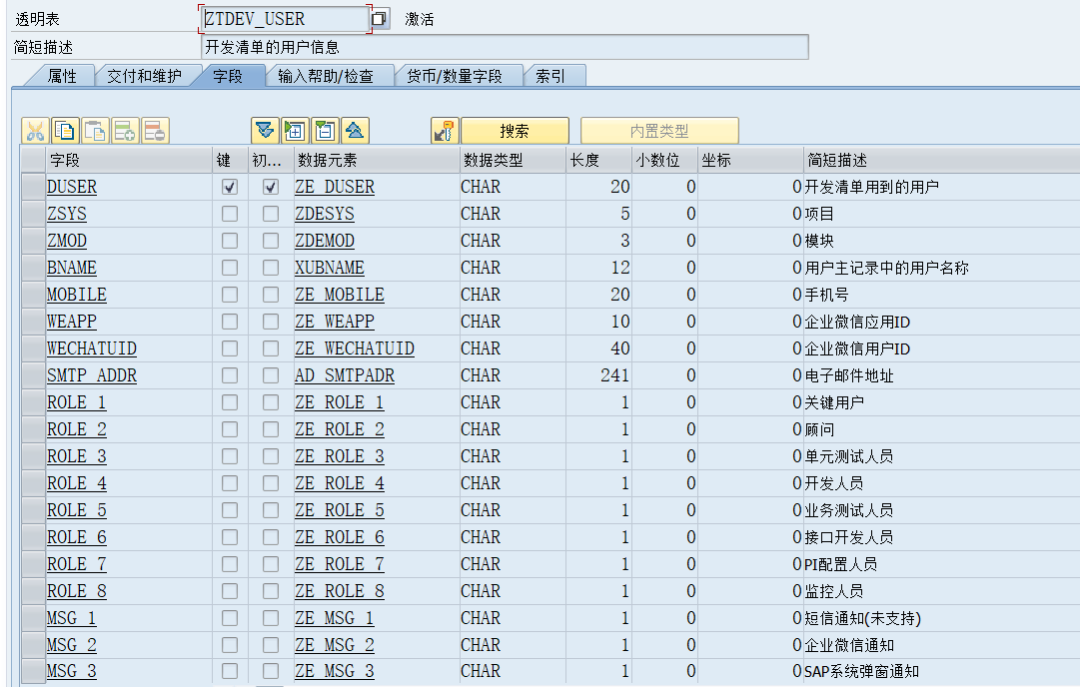The image size is (1080, 687).
Task: Click the Paste clipboard toolbar icon
Action: point(95,130)
